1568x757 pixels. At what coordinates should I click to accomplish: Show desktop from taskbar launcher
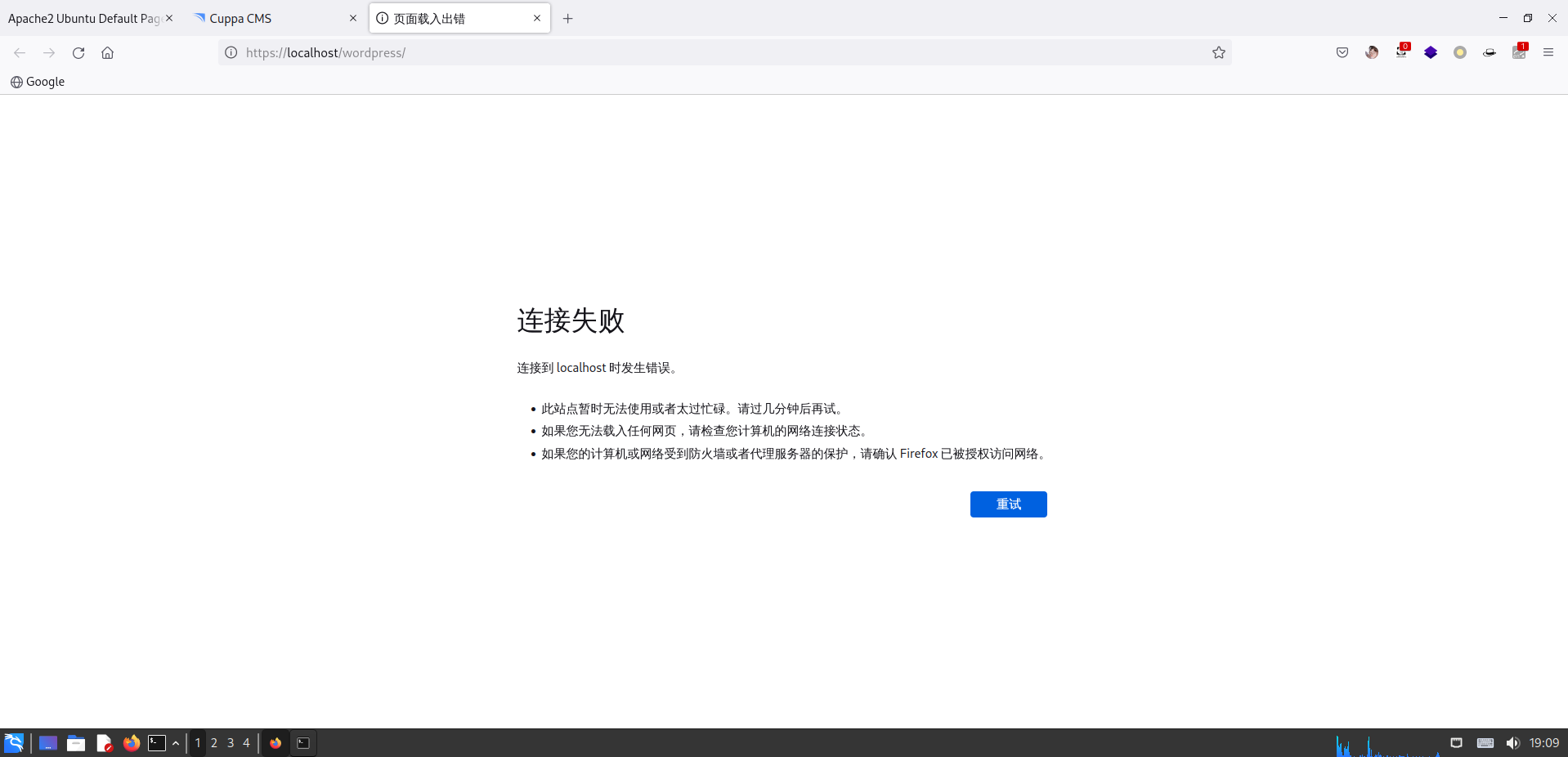point(48,743)
